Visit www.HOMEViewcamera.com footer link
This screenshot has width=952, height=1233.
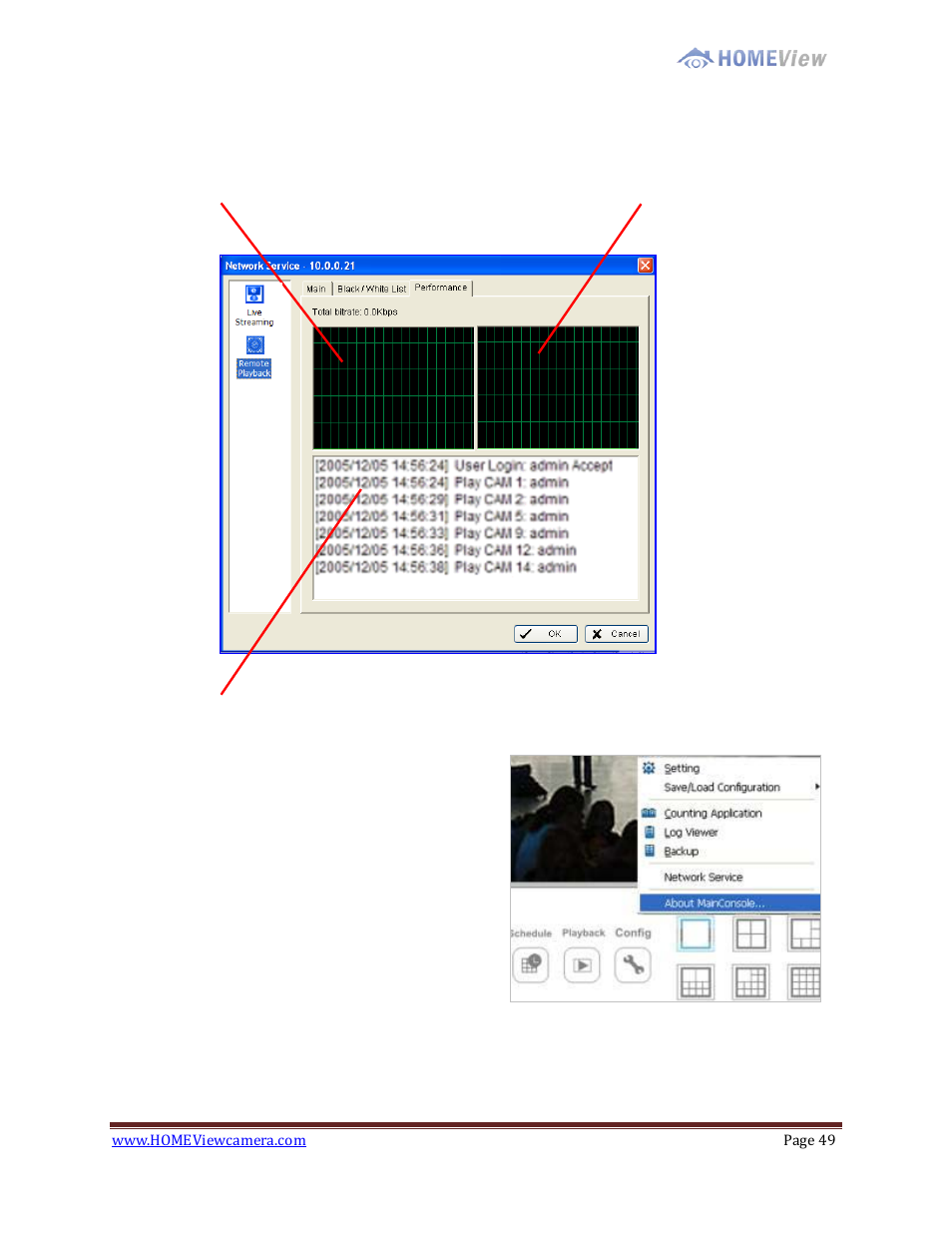pos(209,1140)
